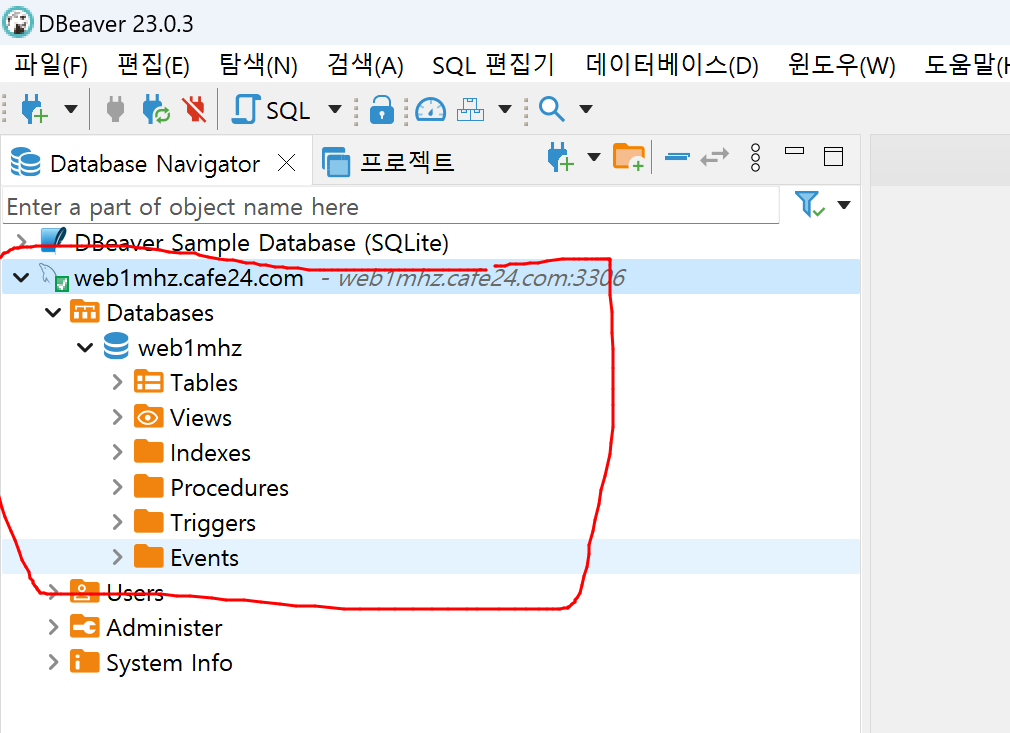Open dropdown arrow next to filter funnel
The width and height of the screenshot is (1010, 733).
(x=844, y=205)
